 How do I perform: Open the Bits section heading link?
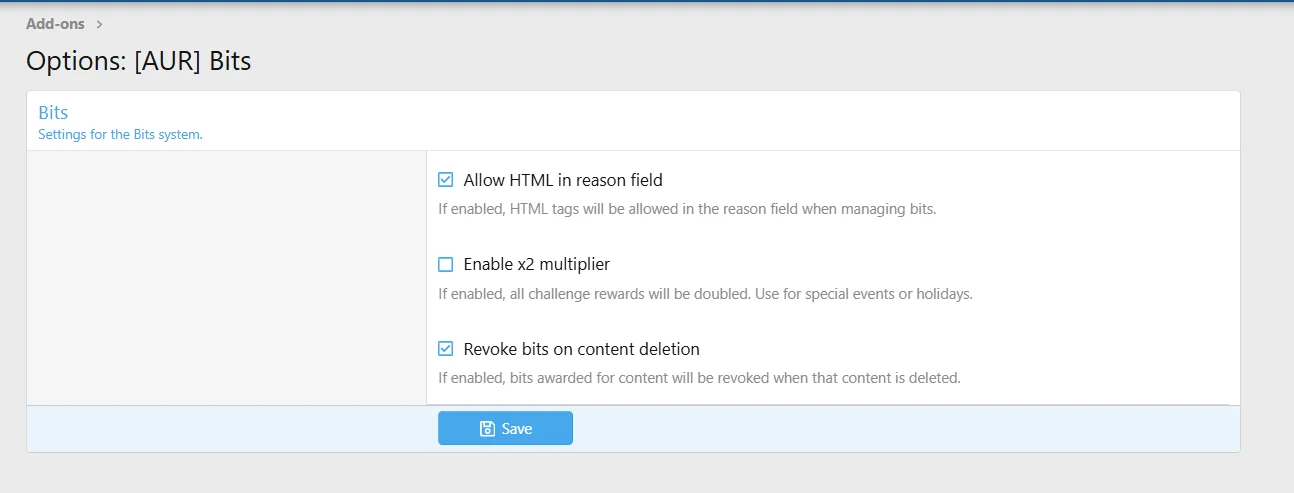point(53,113)
